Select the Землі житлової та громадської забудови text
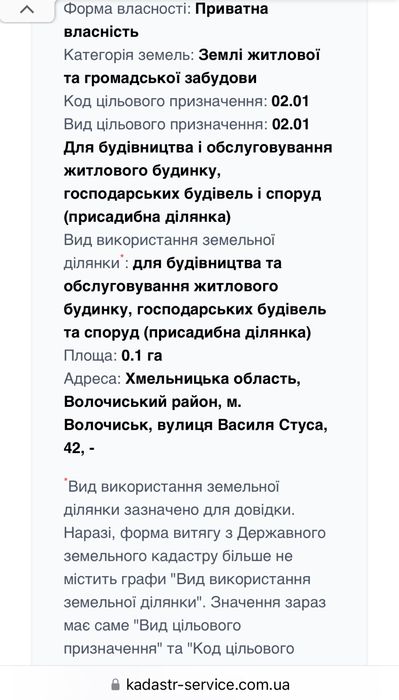Screen dimensions: 399x700 pos(192,67)
